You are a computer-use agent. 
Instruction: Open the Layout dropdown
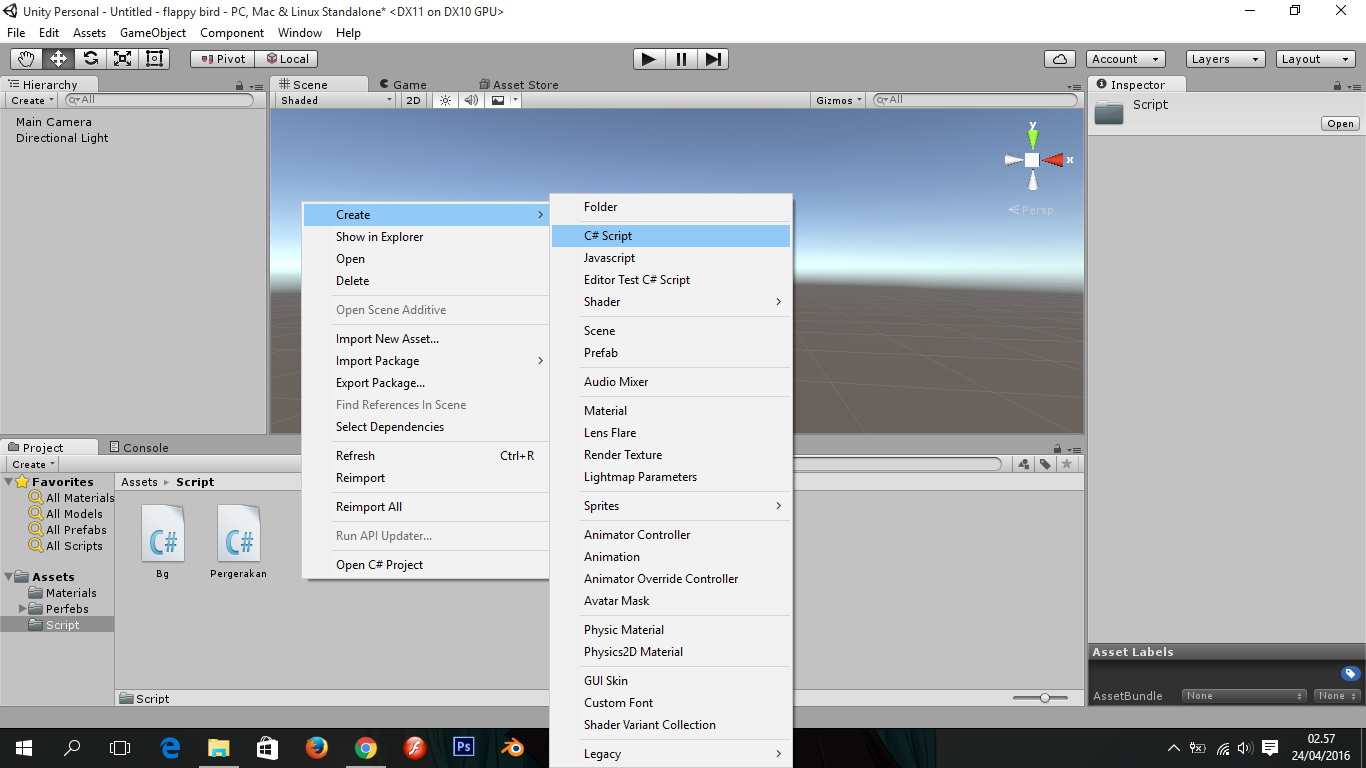pyautogui.click(x=1317, y=59)
